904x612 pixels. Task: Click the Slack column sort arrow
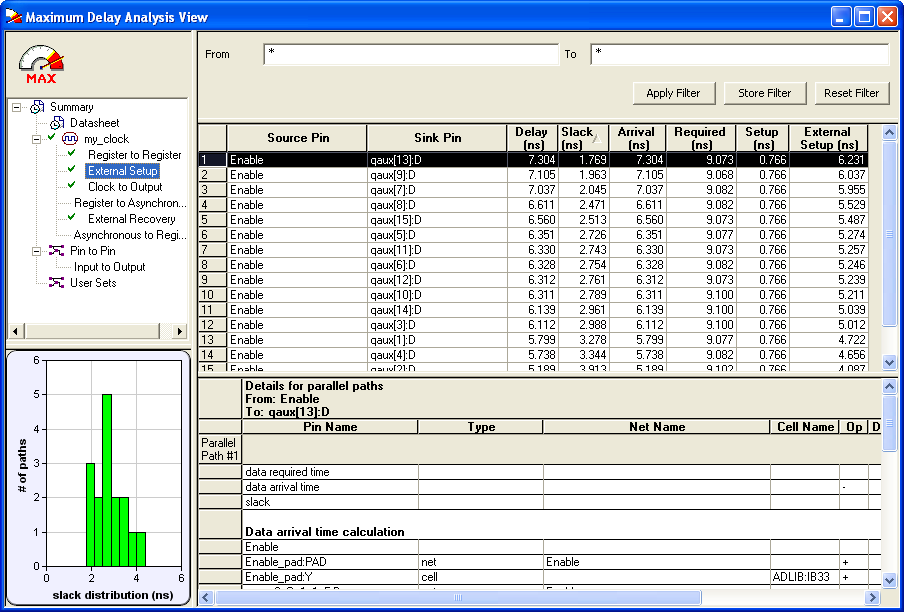597,138
